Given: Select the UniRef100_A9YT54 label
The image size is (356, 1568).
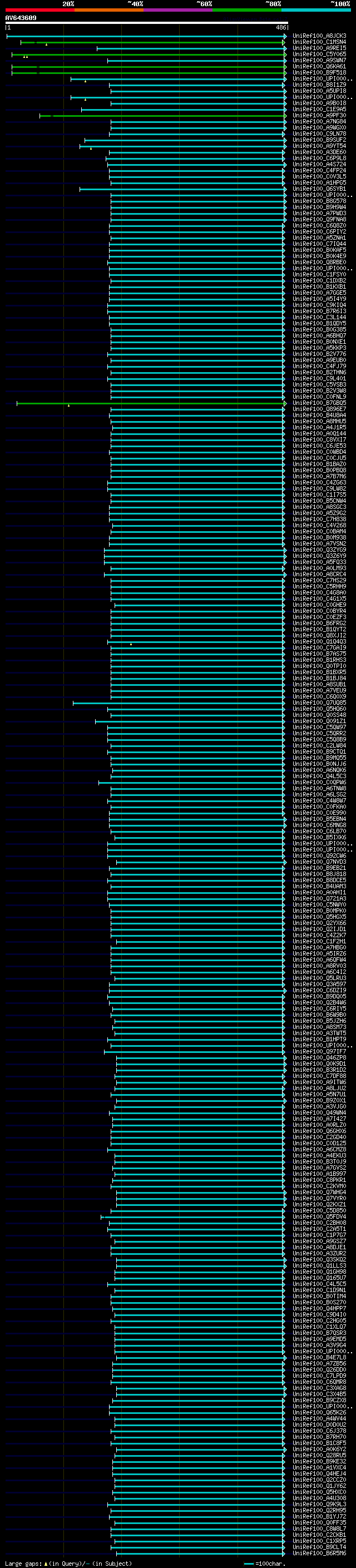Looking at the screenshot, I should coord(319,146).
